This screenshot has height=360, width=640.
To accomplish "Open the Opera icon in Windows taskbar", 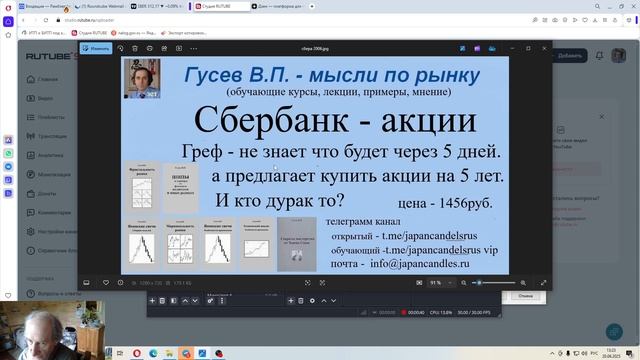I will [x=137, y=353].
